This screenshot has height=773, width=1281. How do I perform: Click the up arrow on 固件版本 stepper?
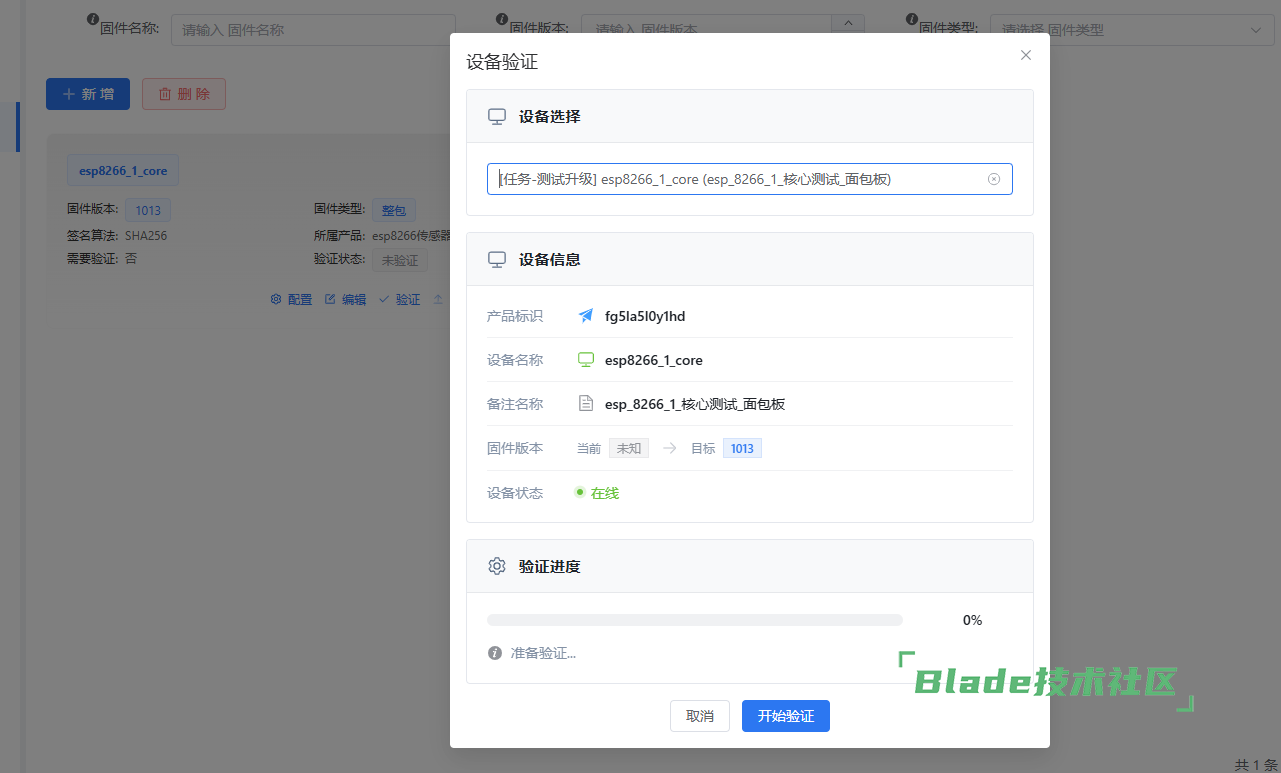848,22
